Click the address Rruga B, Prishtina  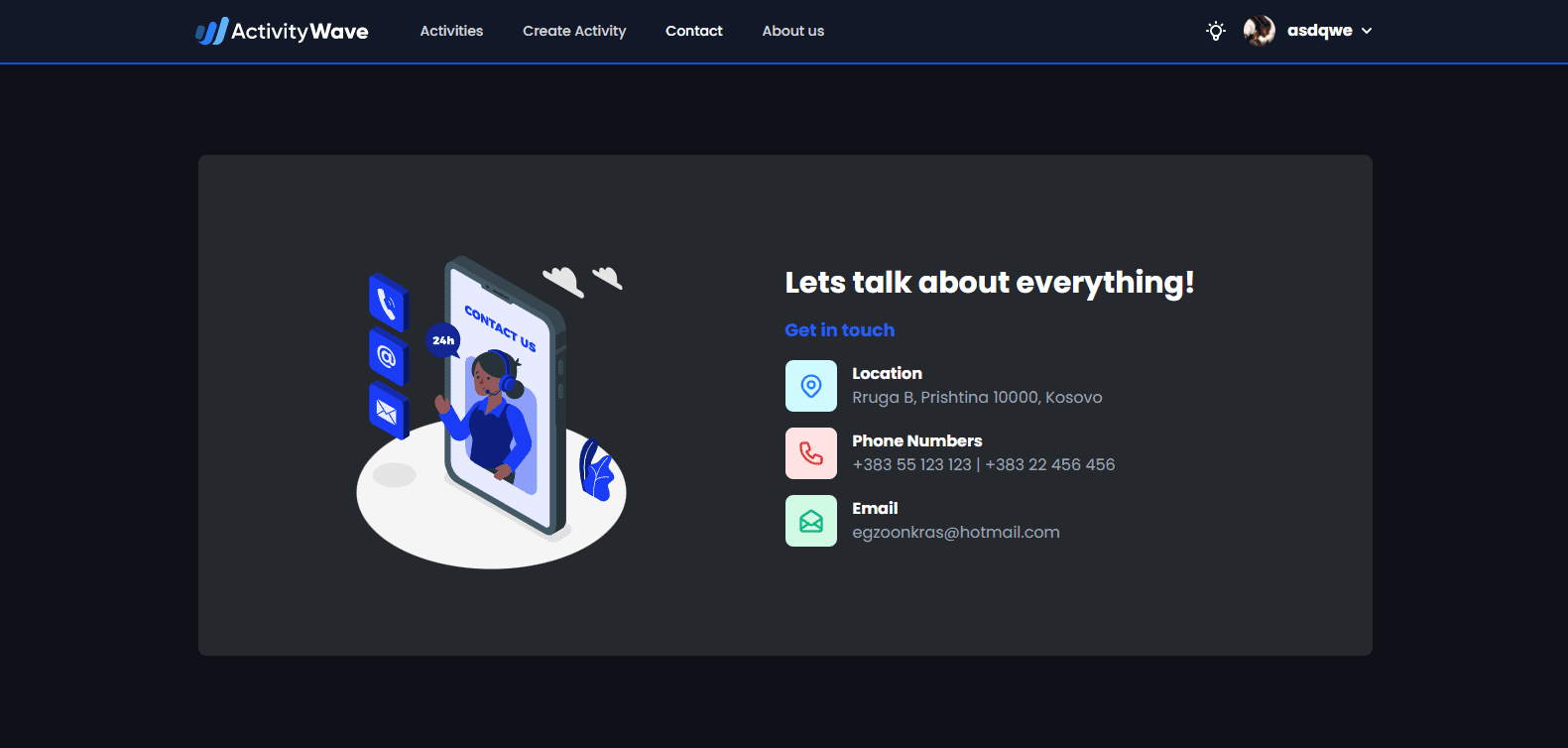coord(977,398)
